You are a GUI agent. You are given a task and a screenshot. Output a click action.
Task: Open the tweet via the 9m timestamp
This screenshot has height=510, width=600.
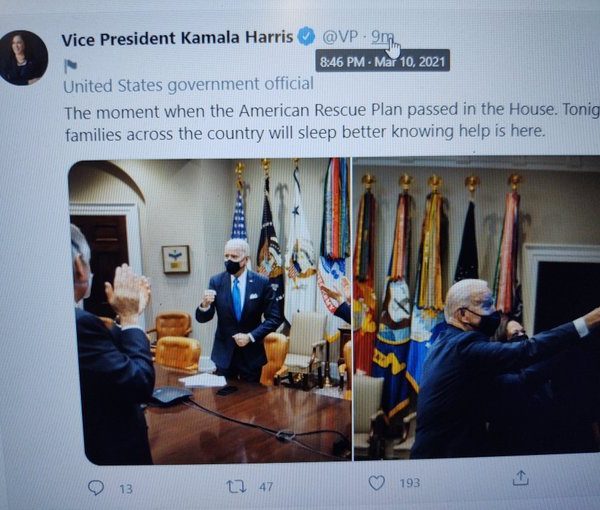(x=382, y=37)
